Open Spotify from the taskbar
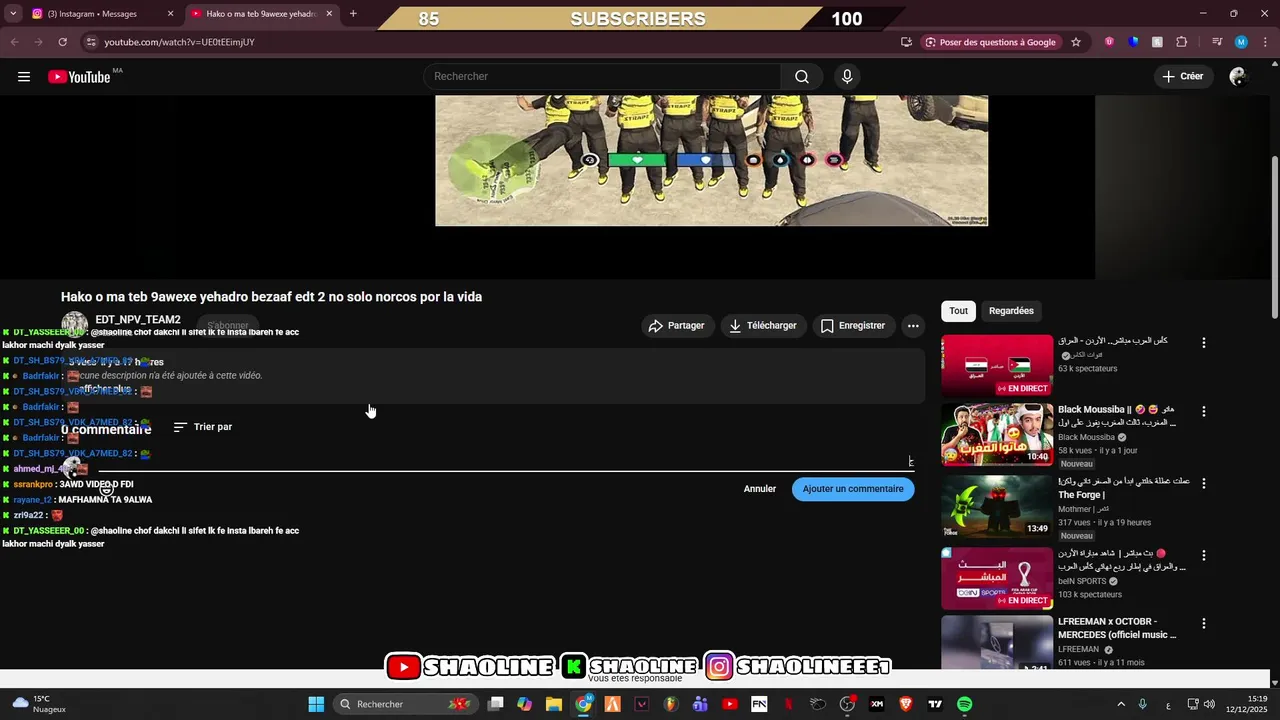 click(x=964, y=704)
